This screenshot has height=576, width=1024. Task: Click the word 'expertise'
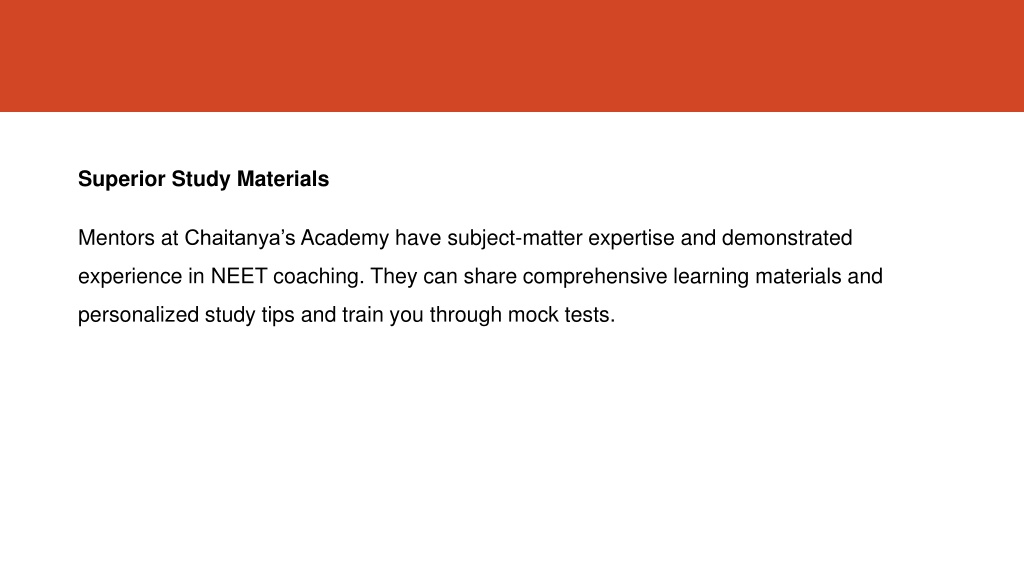[x=632, y=238]
